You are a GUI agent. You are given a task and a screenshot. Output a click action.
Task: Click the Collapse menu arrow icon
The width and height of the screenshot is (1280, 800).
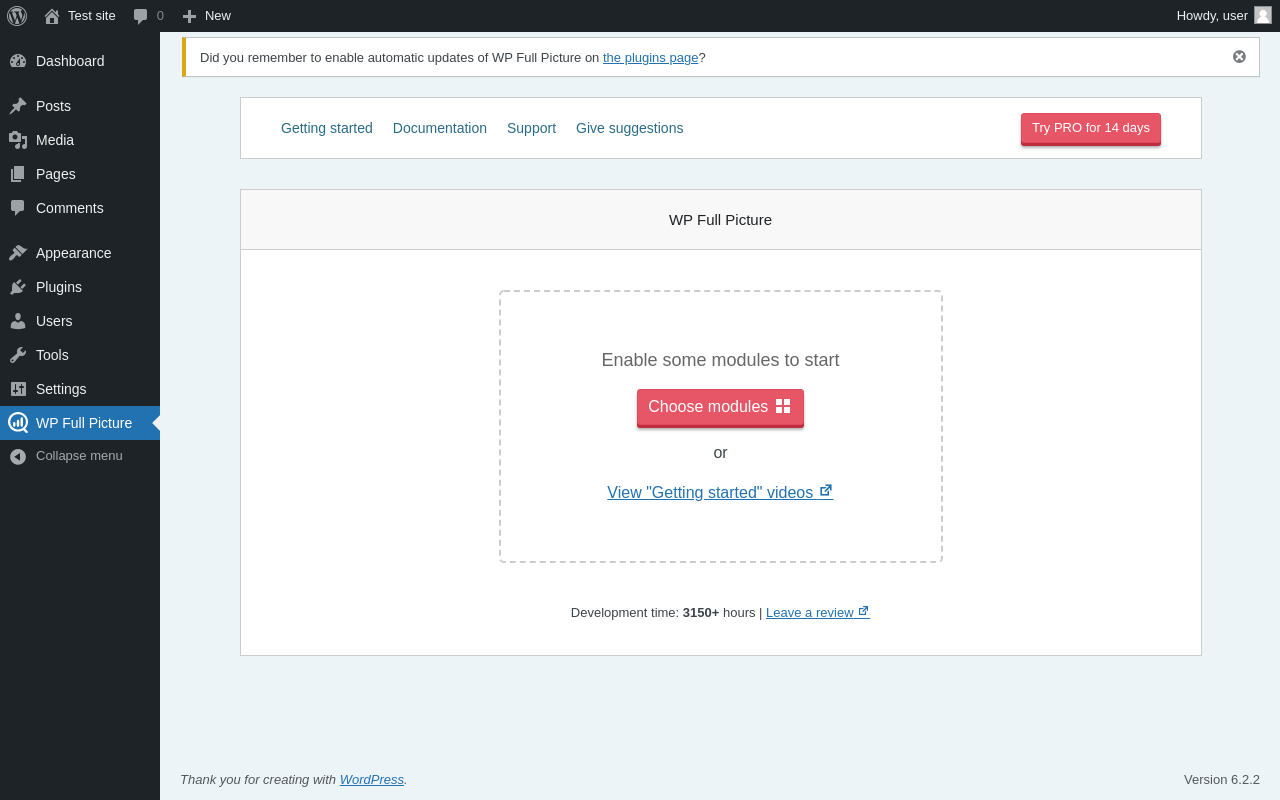pyautogui.click(x=18, y=456)
